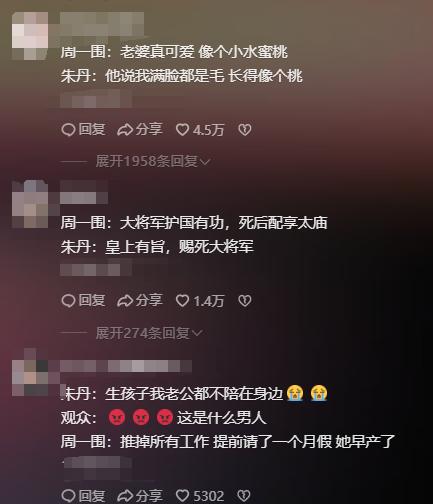This screenshot has width=433, height=504.
Task: Like the 小水蜜桃 comment with 4.5万 likes
Action: pyautogui.click(x=200, y=130)
